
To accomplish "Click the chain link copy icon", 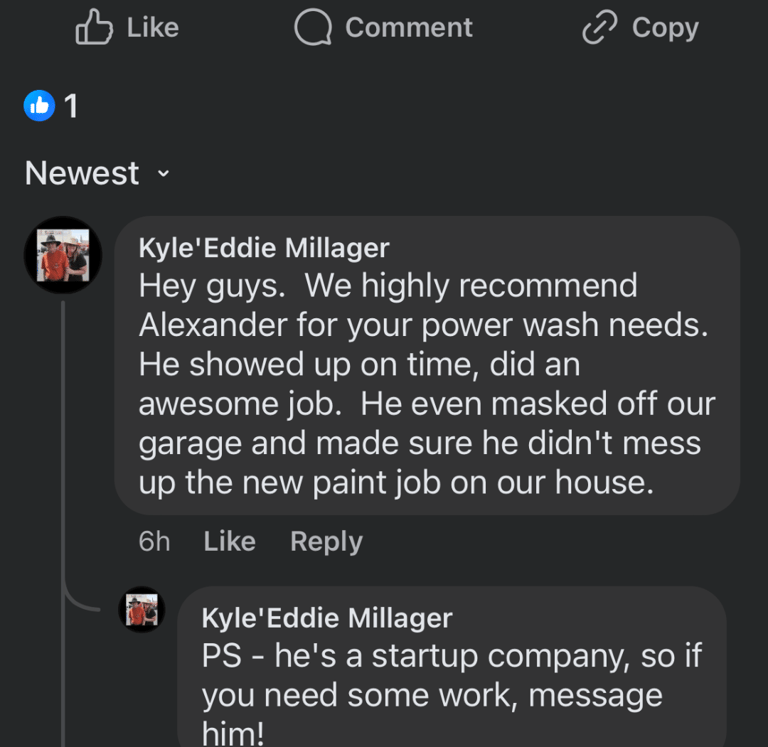I will [600, 28].
